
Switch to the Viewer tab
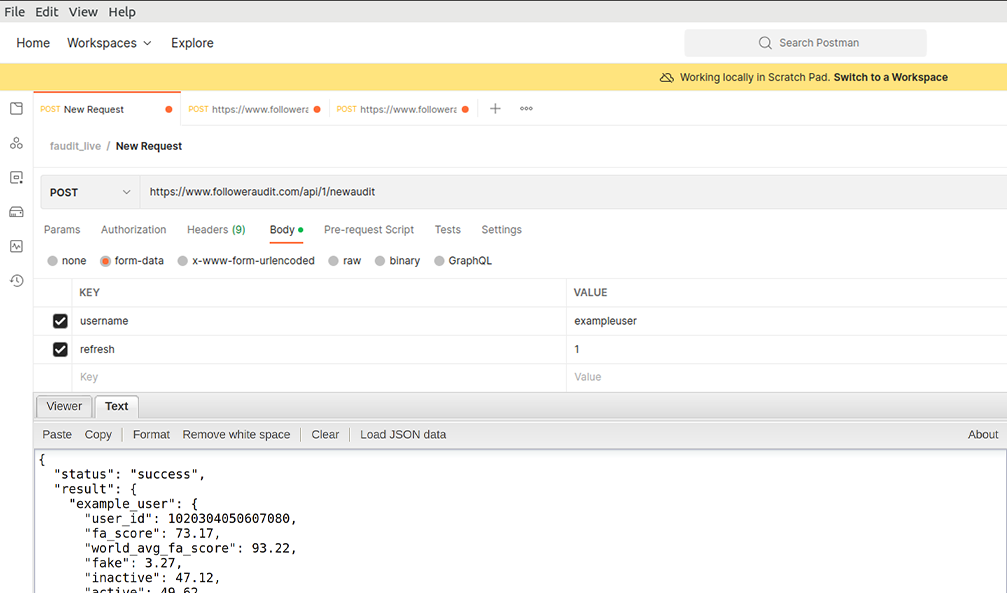[x=64, y=407]
